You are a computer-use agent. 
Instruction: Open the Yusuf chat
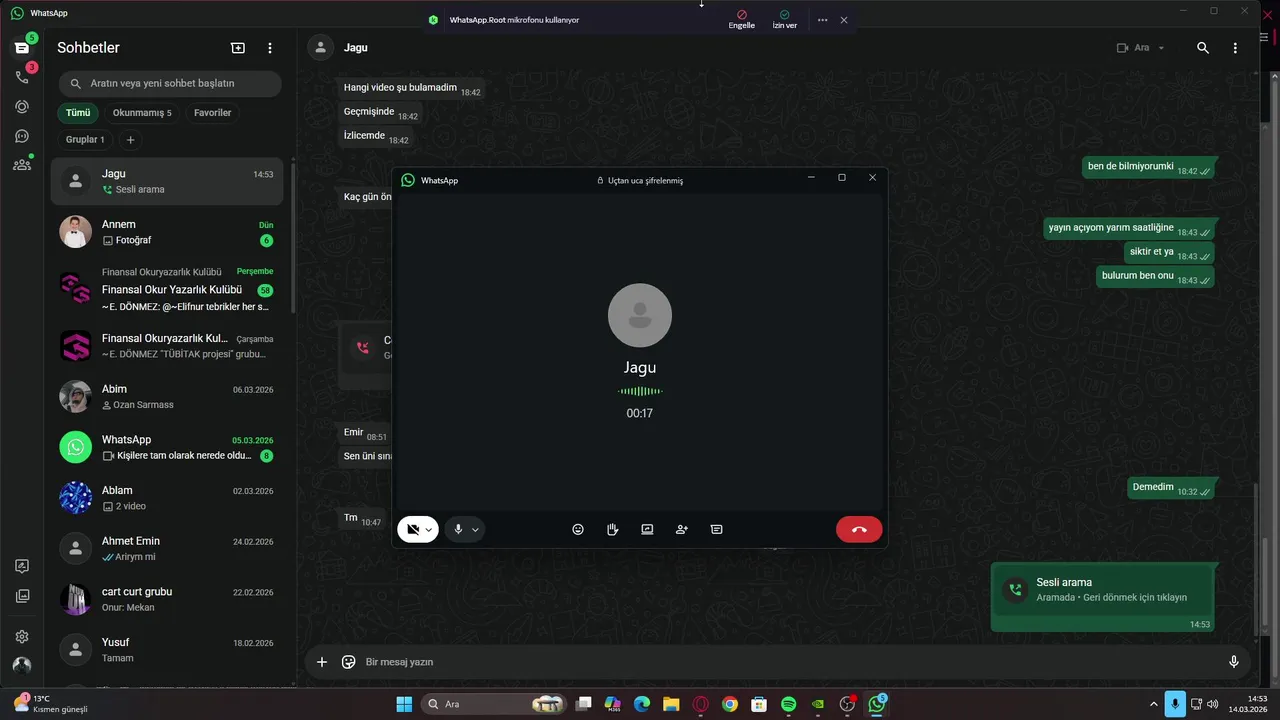click(x=167, y=650)
